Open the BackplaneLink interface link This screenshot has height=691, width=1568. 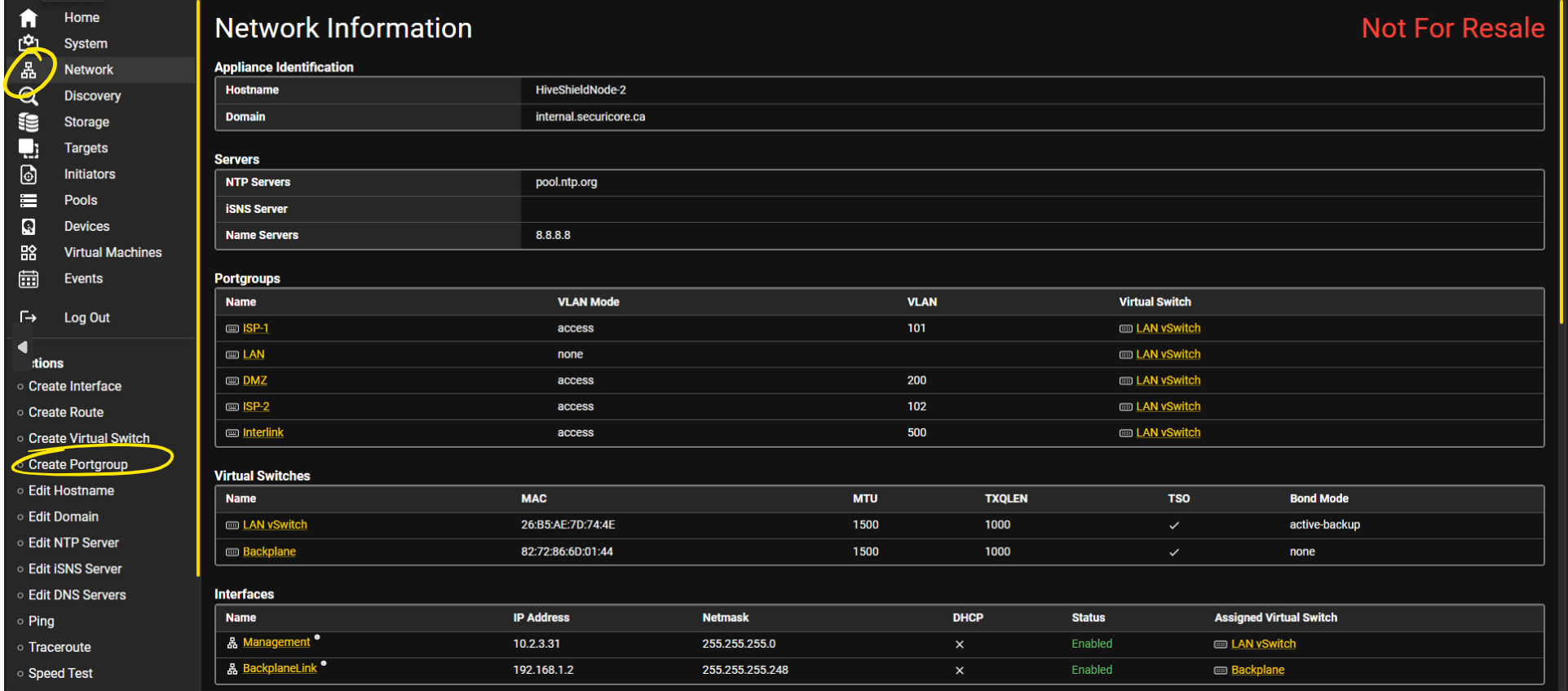coord(280,668)
